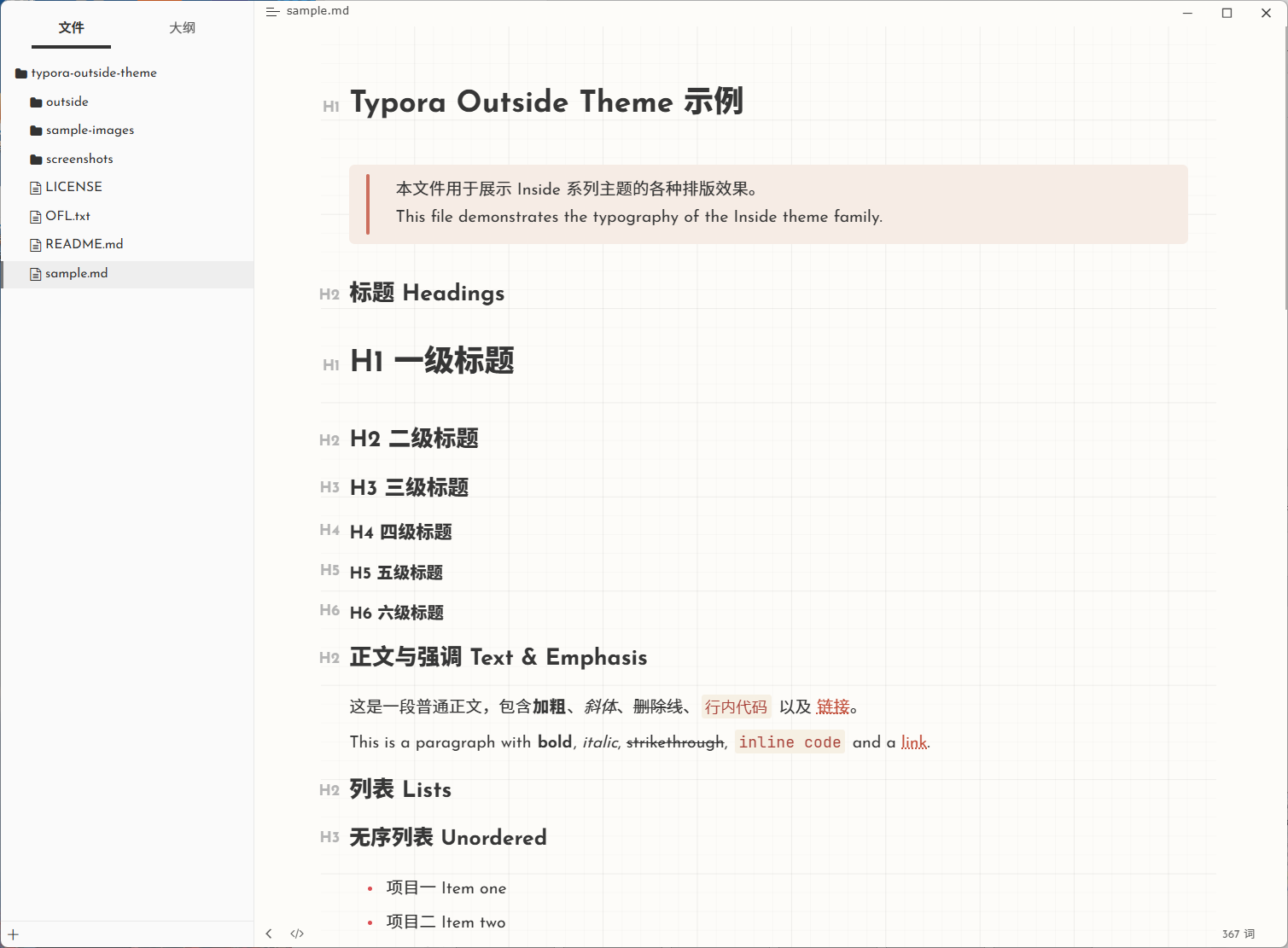
Task: Click the H6 marker beside H6 六级标题
Action: coord(329,610)
